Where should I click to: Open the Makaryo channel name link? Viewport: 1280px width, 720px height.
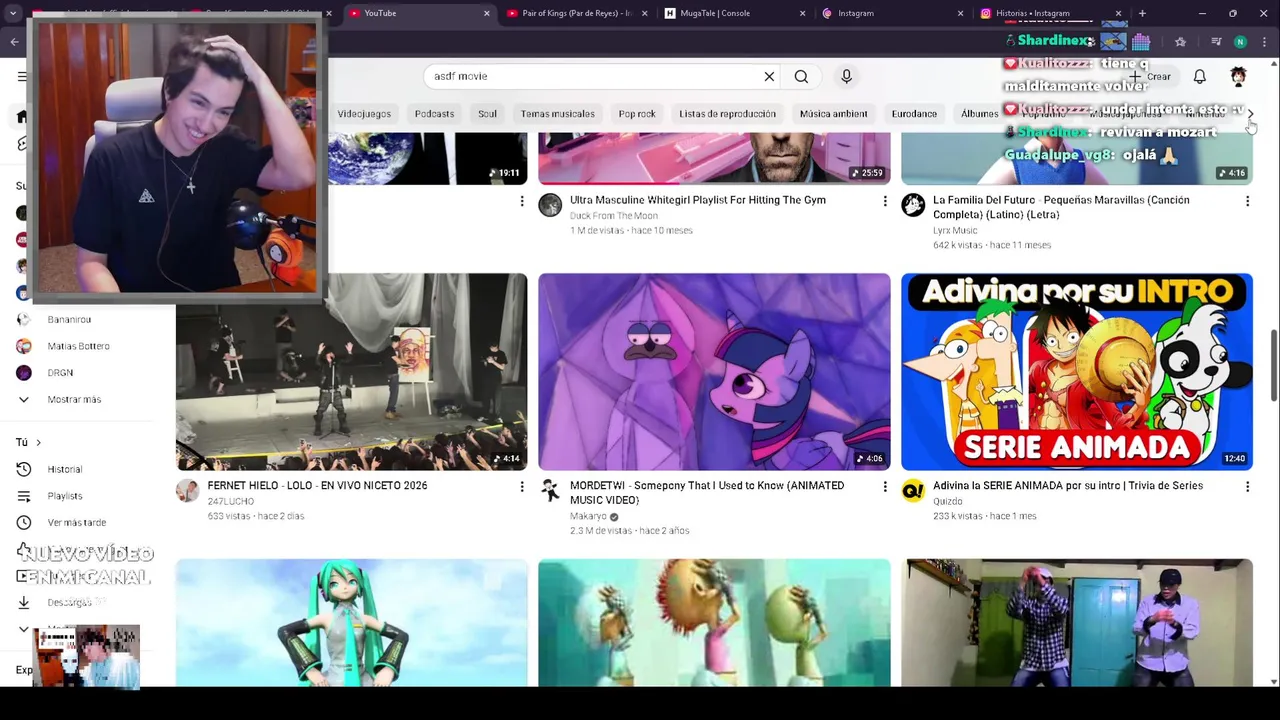tap(588, 516)
